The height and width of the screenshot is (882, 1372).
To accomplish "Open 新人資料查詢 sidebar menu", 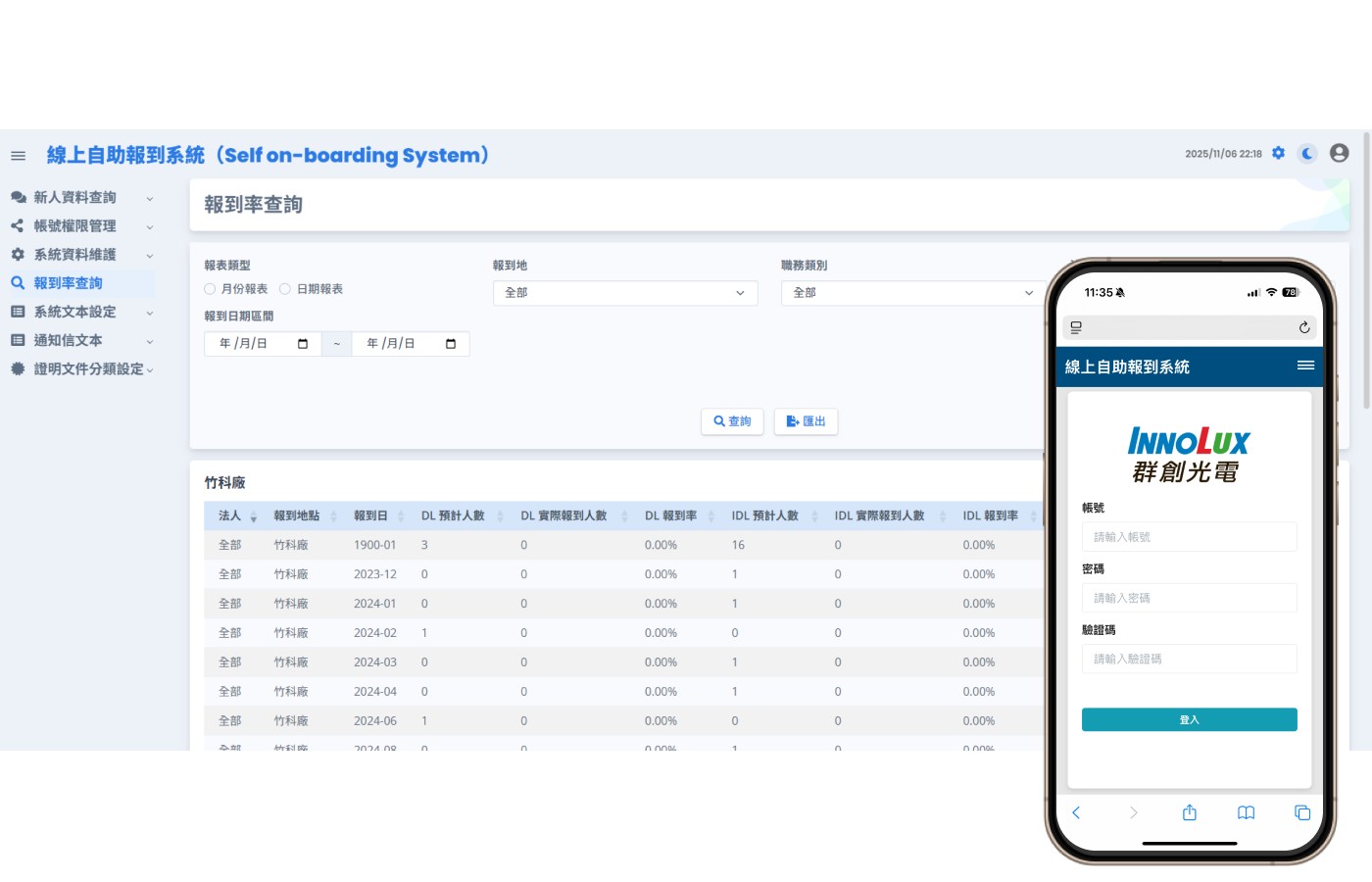I will pos(81,198).
